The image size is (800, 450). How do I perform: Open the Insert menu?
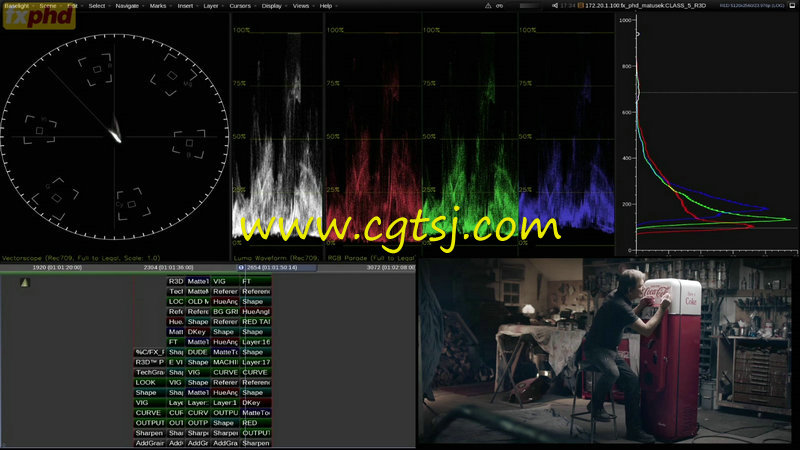click(185, 6)
